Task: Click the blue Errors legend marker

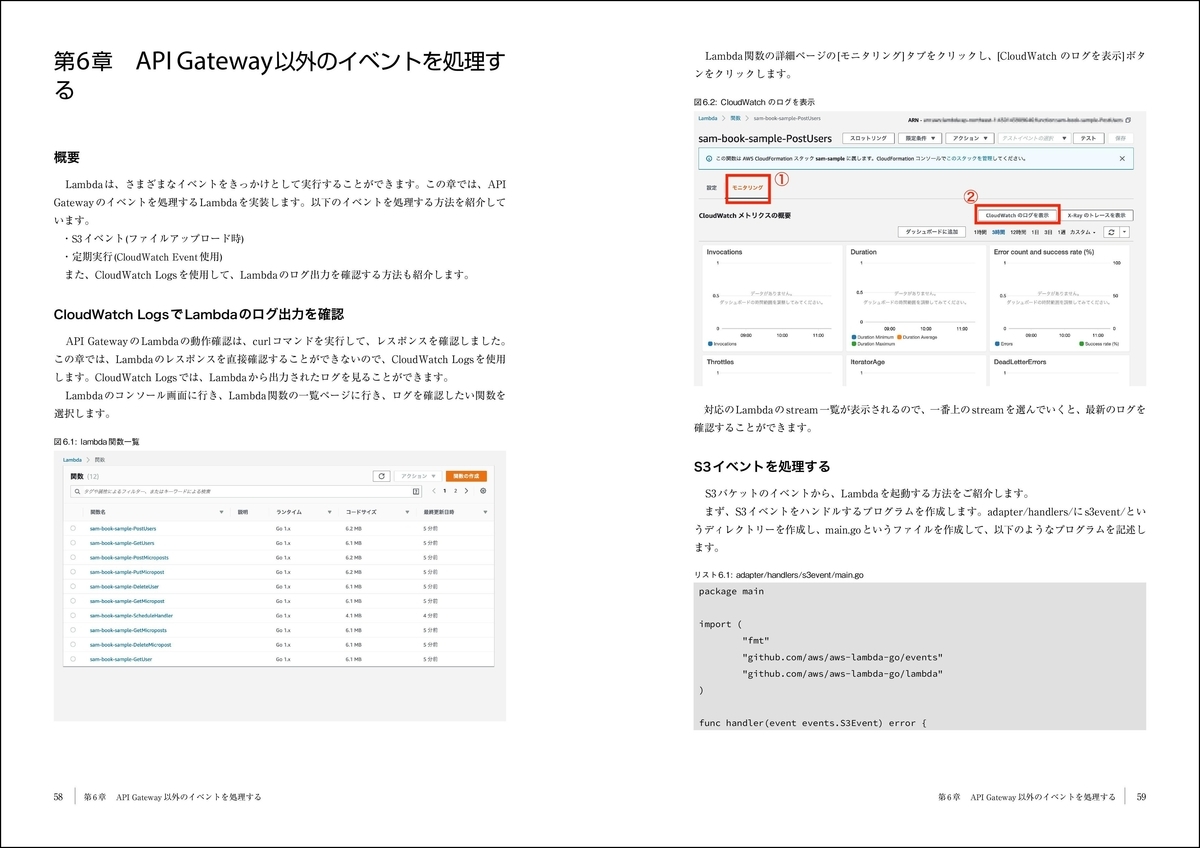Action: point(997,343)
